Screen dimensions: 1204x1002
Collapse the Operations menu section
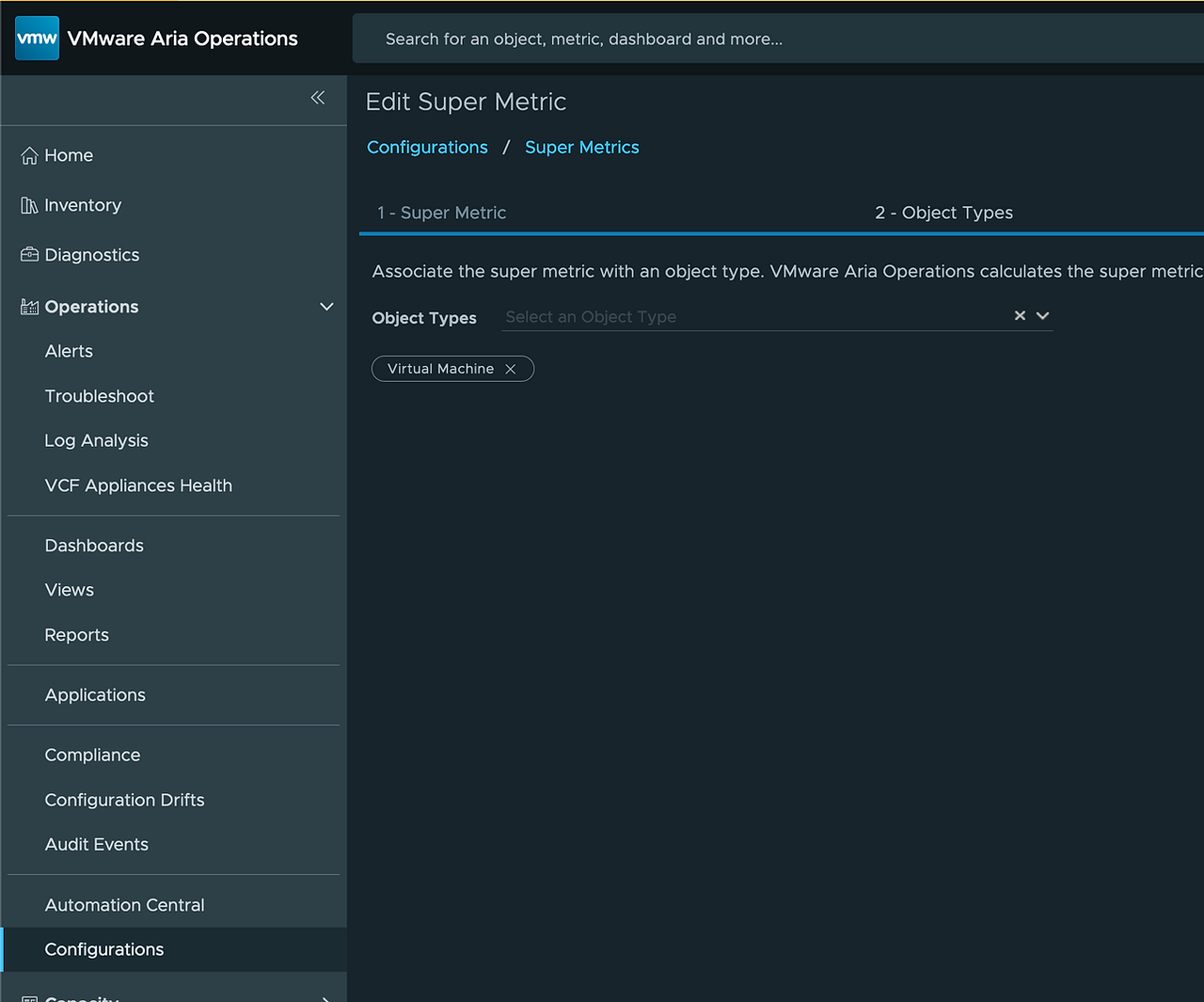click(326, 307)
